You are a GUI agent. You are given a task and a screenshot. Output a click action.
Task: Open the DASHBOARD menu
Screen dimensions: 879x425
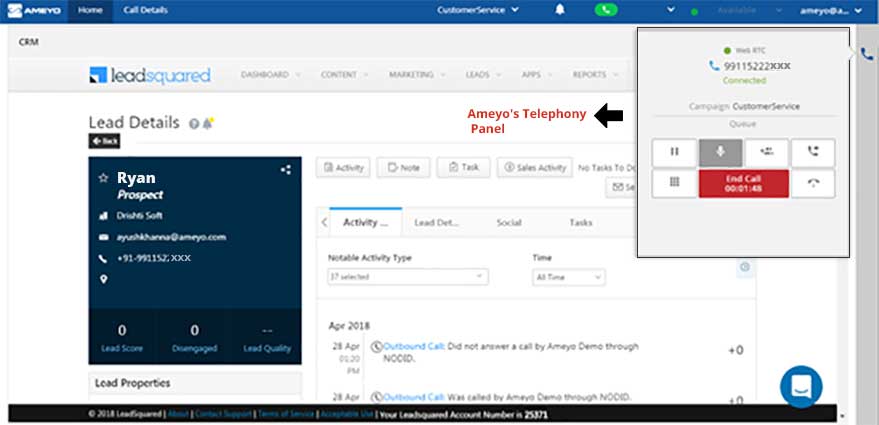point(270,75)
